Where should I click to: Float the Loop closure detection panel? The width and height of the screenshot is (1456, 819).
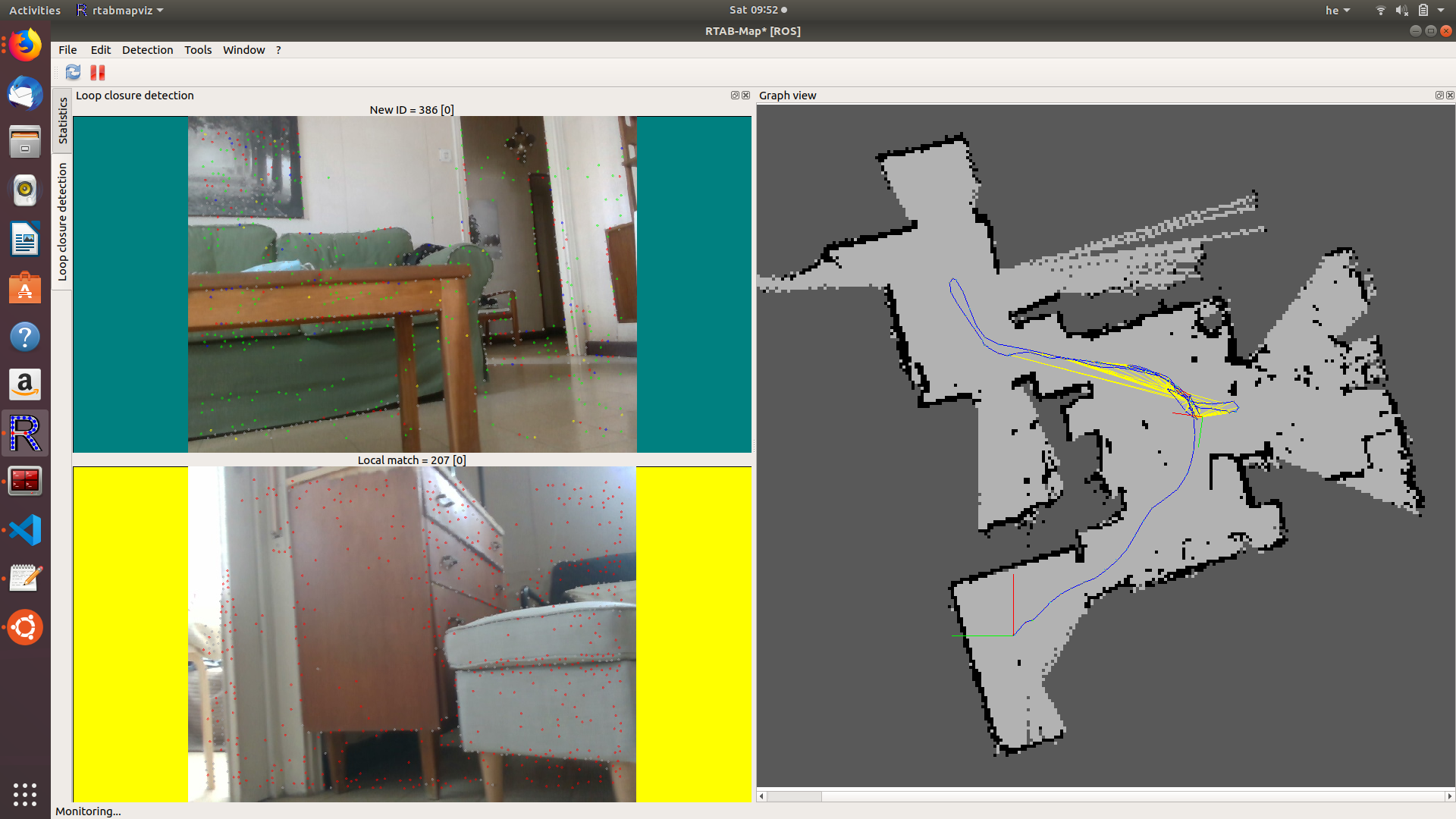click(x=734, y=96)
